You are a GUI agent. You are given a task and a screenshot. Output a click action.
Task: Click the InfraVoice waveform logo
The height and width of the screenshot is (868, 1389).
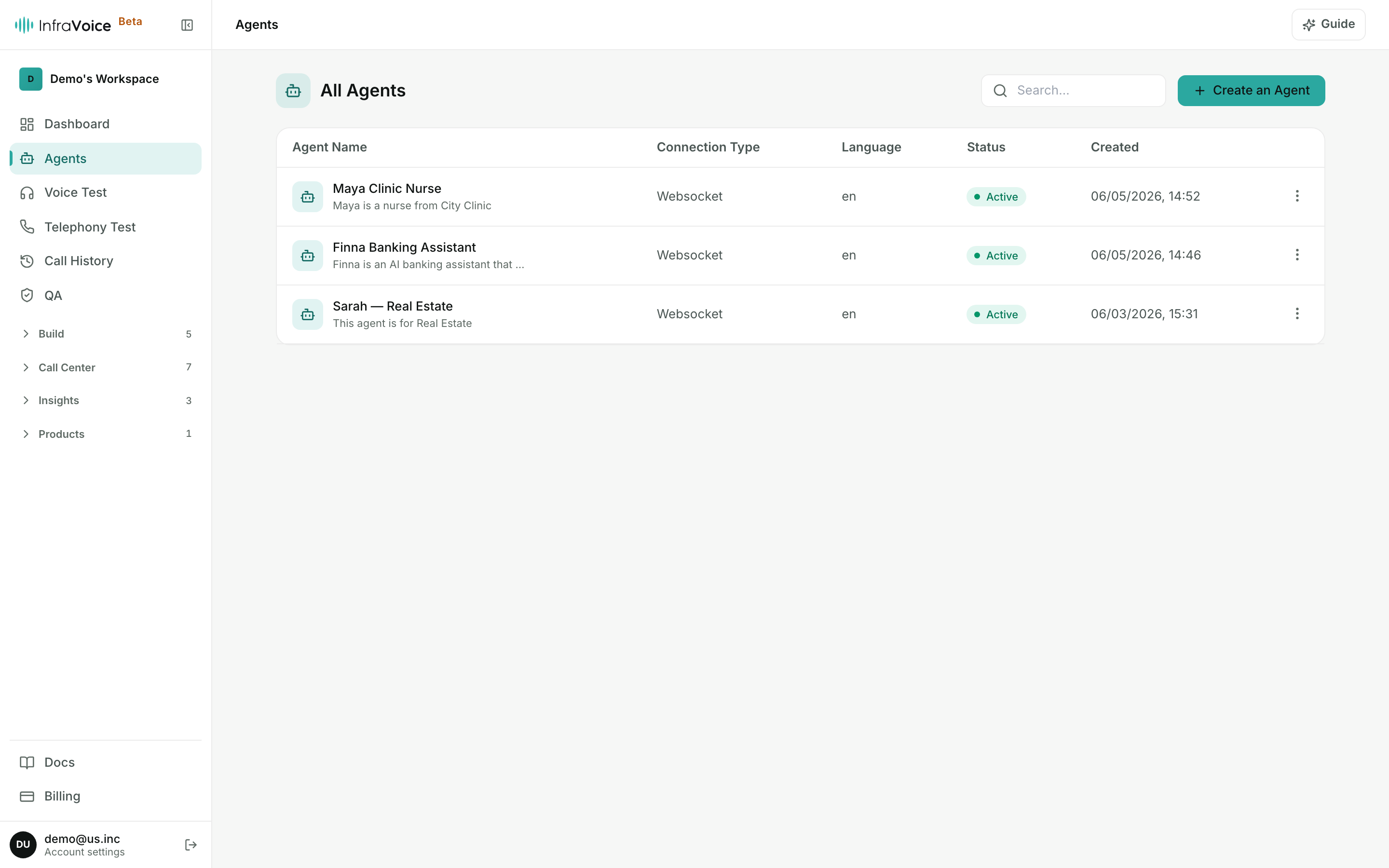[24, 25]
